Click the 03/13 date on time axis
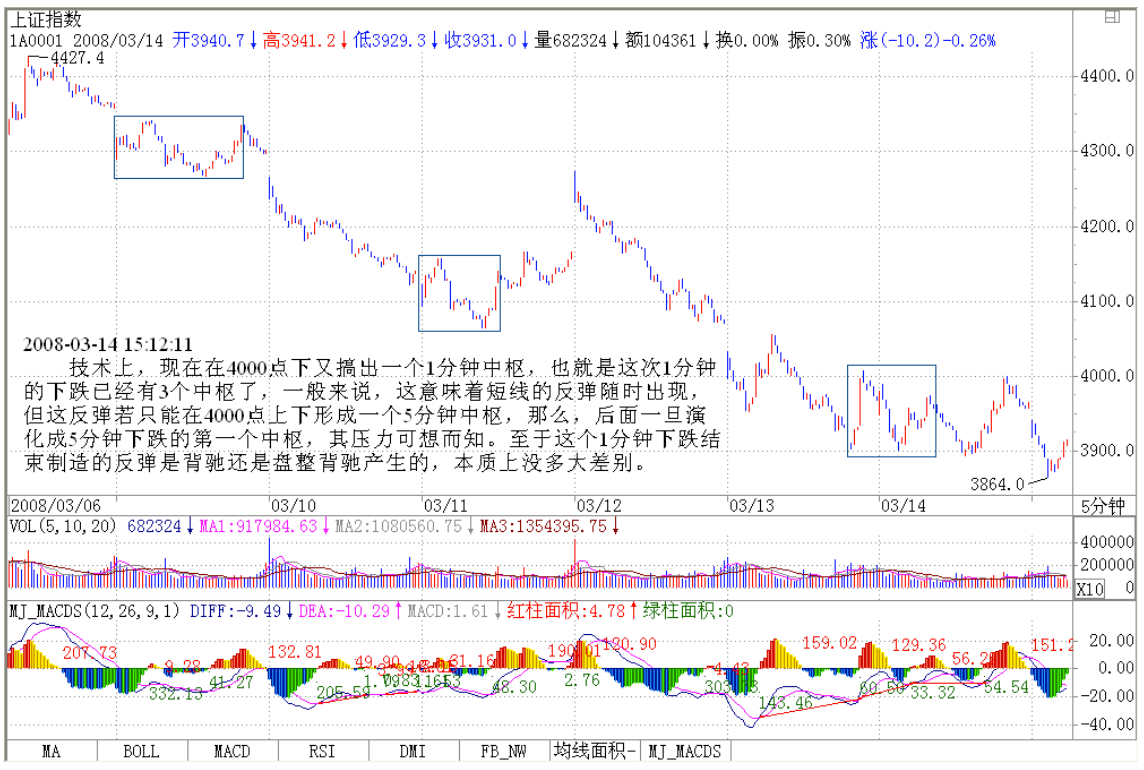The height and width of the screenshot is (770, 1144). pos(751,506)
